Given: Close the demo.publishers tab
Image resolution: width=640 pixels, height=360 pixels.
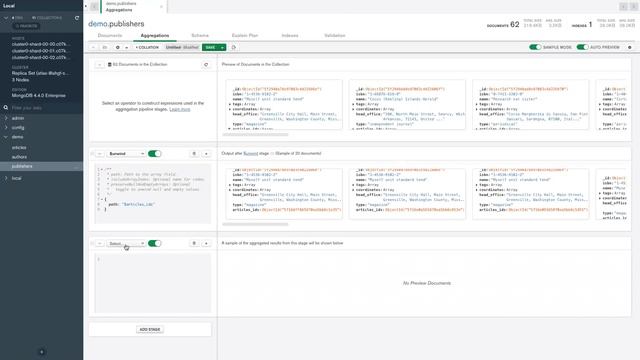Looking at the screenshot, I should [x=161, y=7].
